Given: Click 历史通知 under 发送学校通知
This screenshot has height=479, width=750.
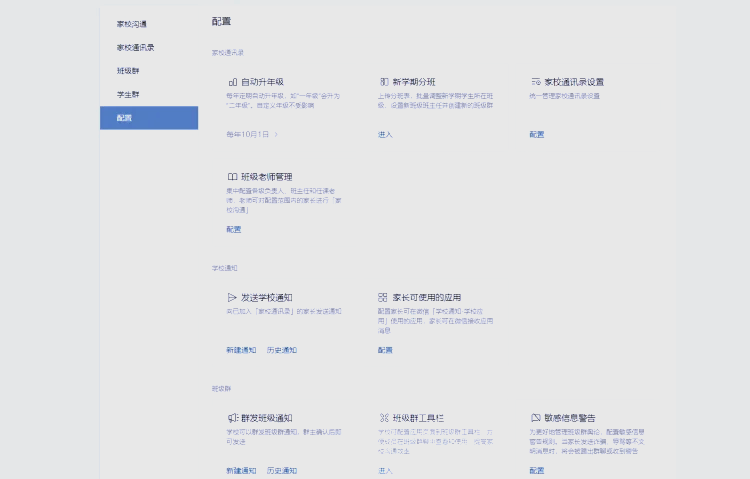Looking at the screenshot, I should point(282,350).
